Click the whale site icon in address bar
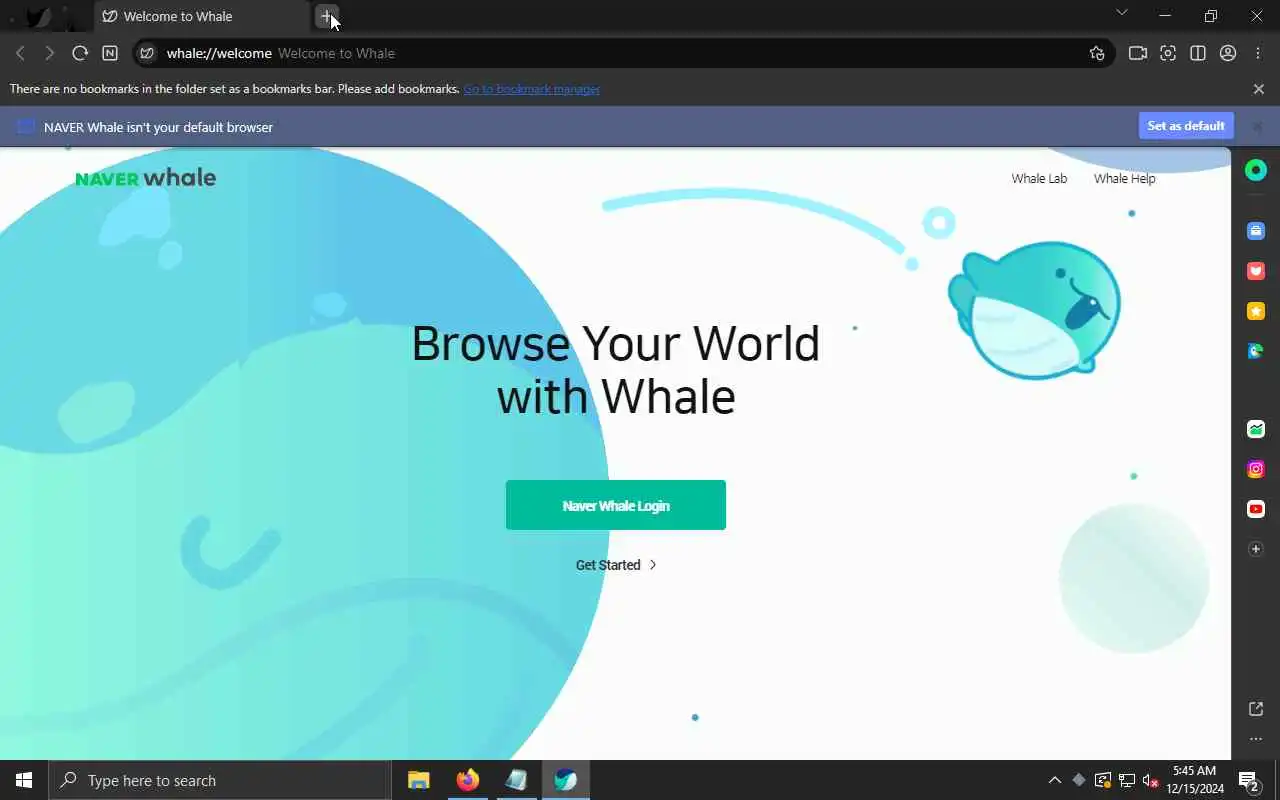Viewport: 1280px width, 800px height. click(147, 53)
